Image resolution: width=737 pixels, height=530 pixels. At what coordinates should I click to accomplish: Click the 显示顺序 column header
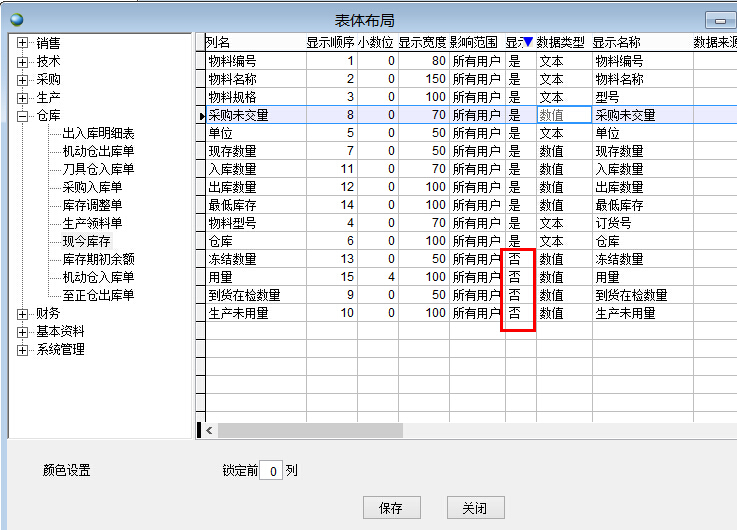tap(330, 43)
